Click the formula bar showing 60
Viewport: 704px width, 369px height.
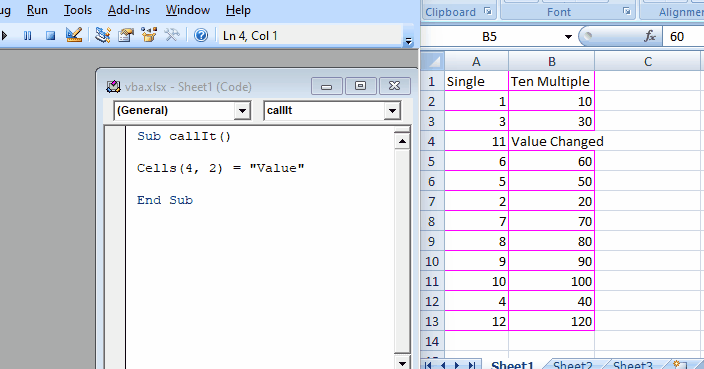683,36
